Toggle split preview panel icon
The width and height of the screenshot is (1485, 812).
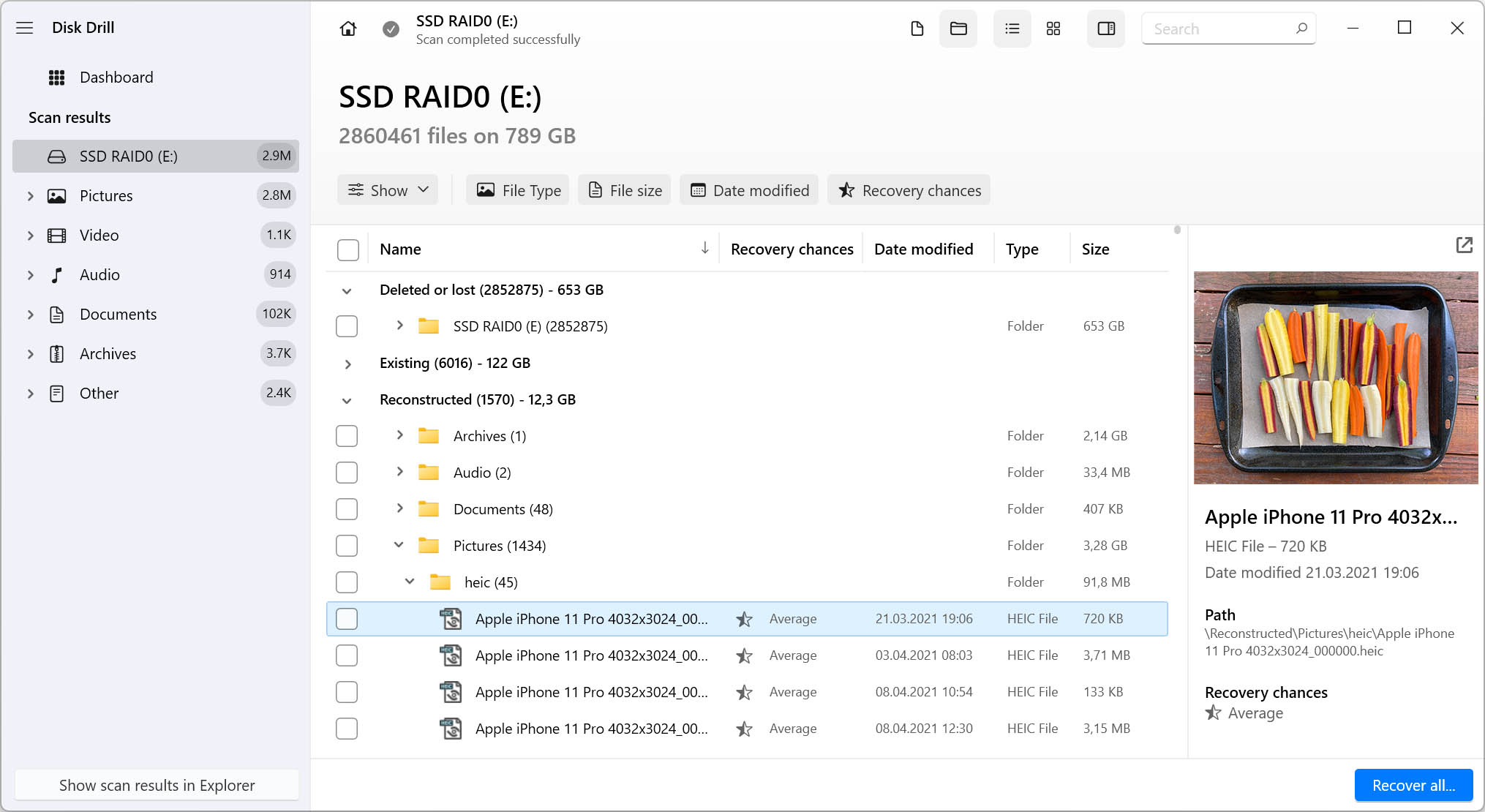pos(1105,28)
